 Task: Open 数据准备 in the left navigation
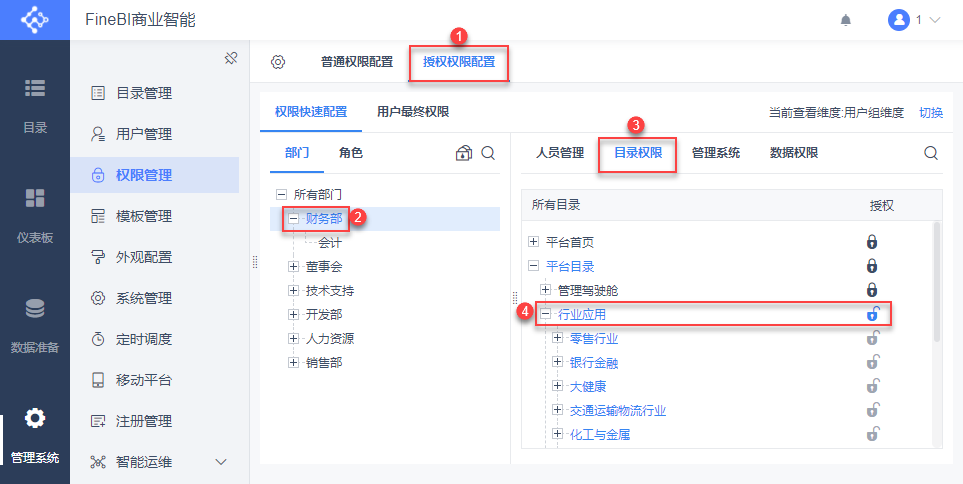(35, 325)
